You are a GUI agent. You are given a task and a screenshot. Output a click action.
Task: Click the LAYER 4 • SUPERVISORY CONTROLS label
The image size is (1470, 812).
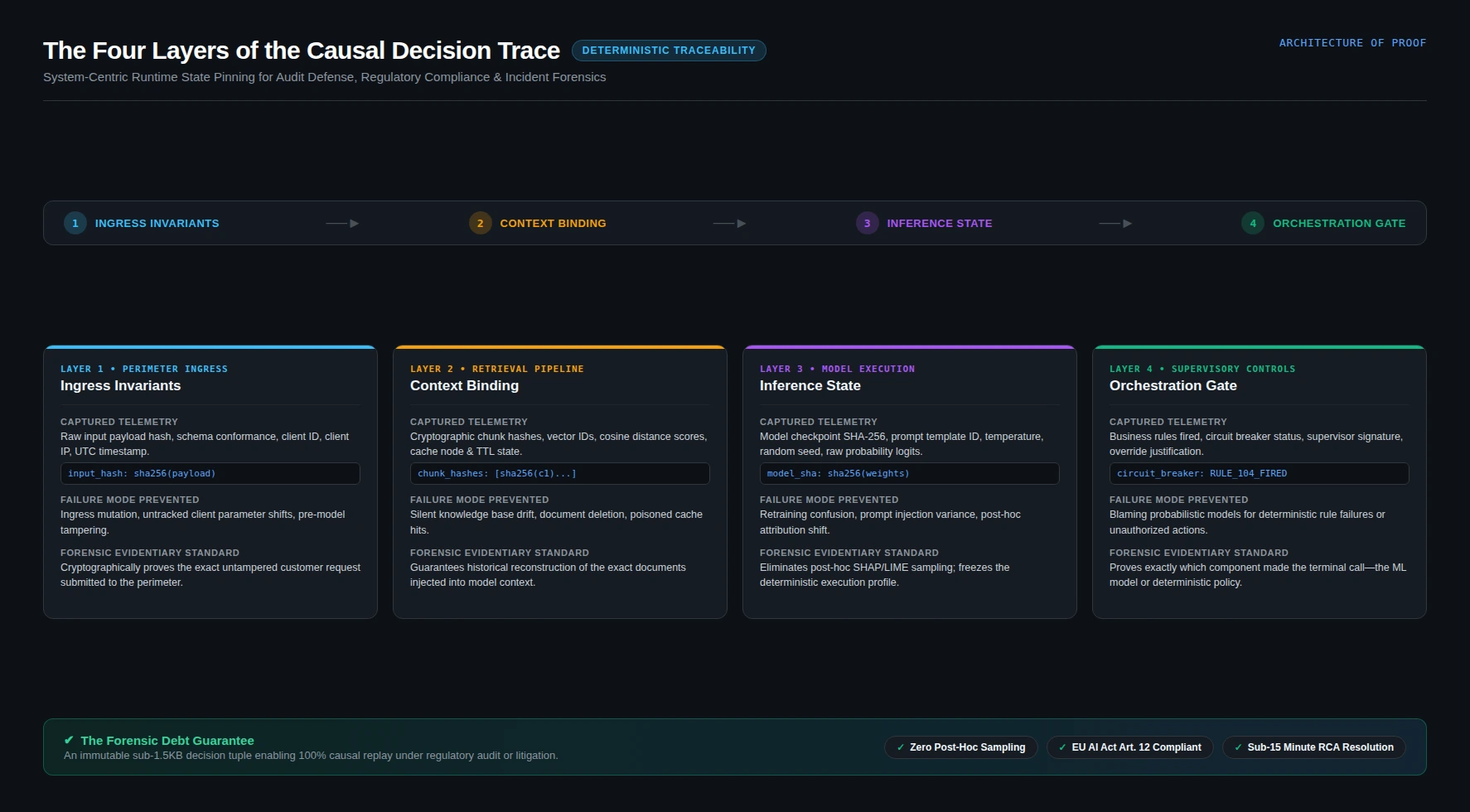click(1202, 369)
